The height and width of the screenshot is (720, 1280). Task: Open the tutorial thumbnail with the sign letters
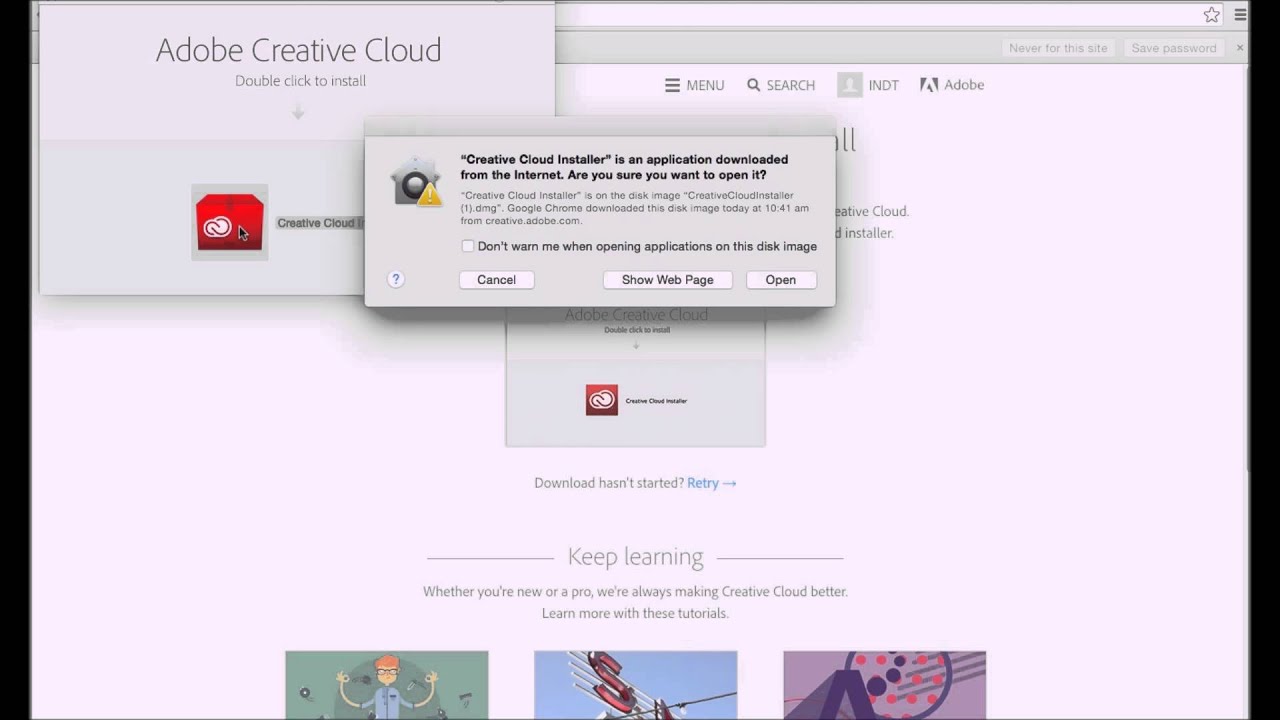[x=636, y=685]
